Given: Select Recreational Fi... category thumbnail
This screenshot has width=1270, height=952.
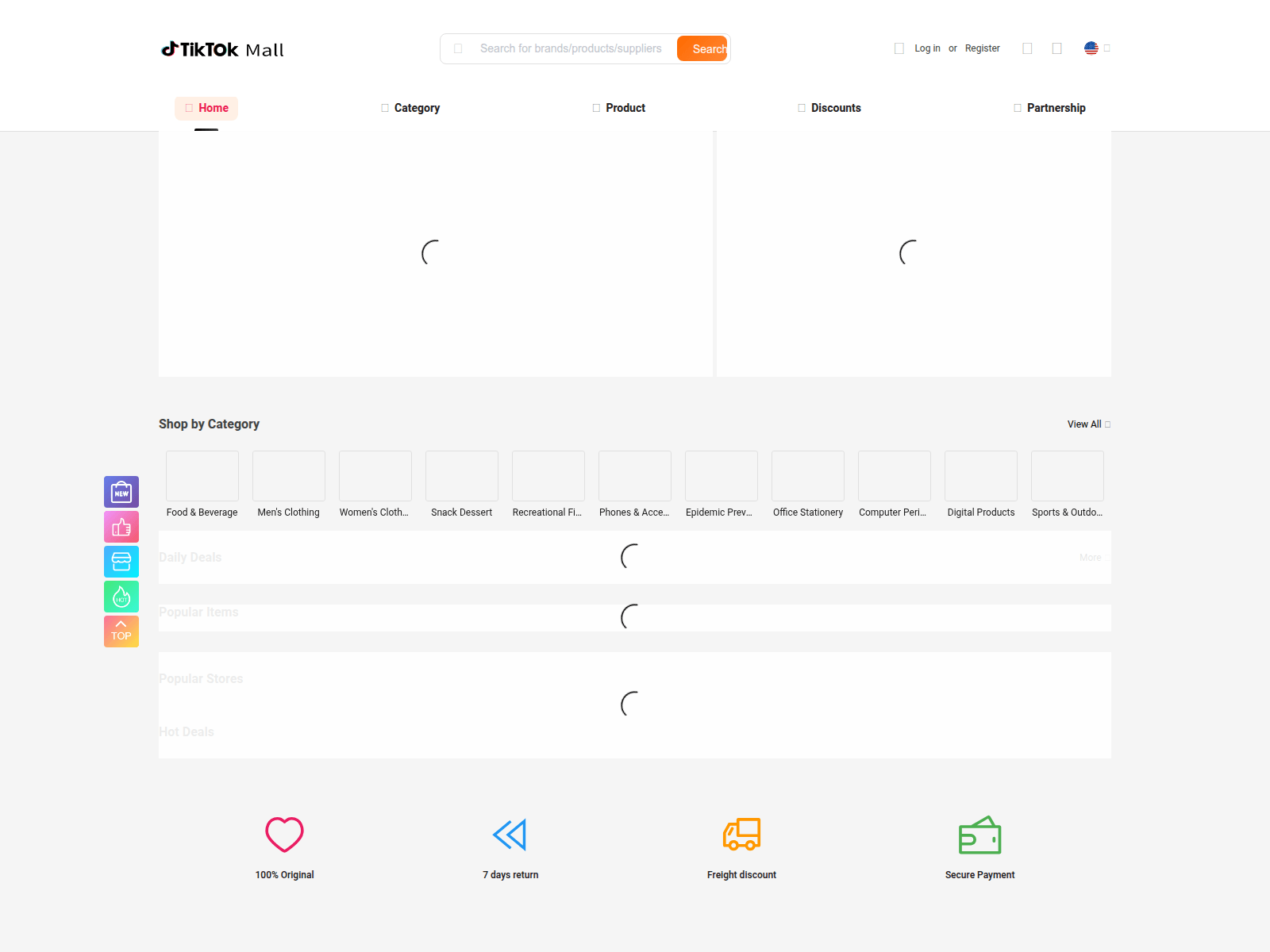Looking at the screenshot, I should (548, 476).
